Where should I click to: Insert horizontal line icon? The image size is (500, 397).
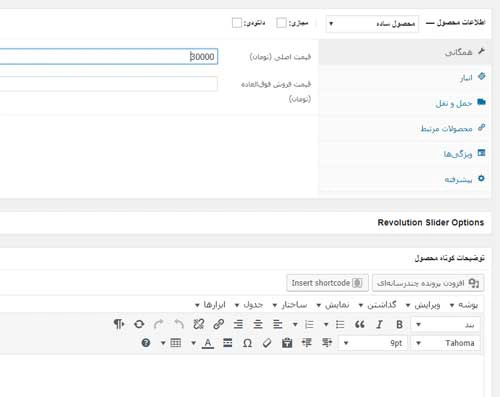tap(227, 343)
